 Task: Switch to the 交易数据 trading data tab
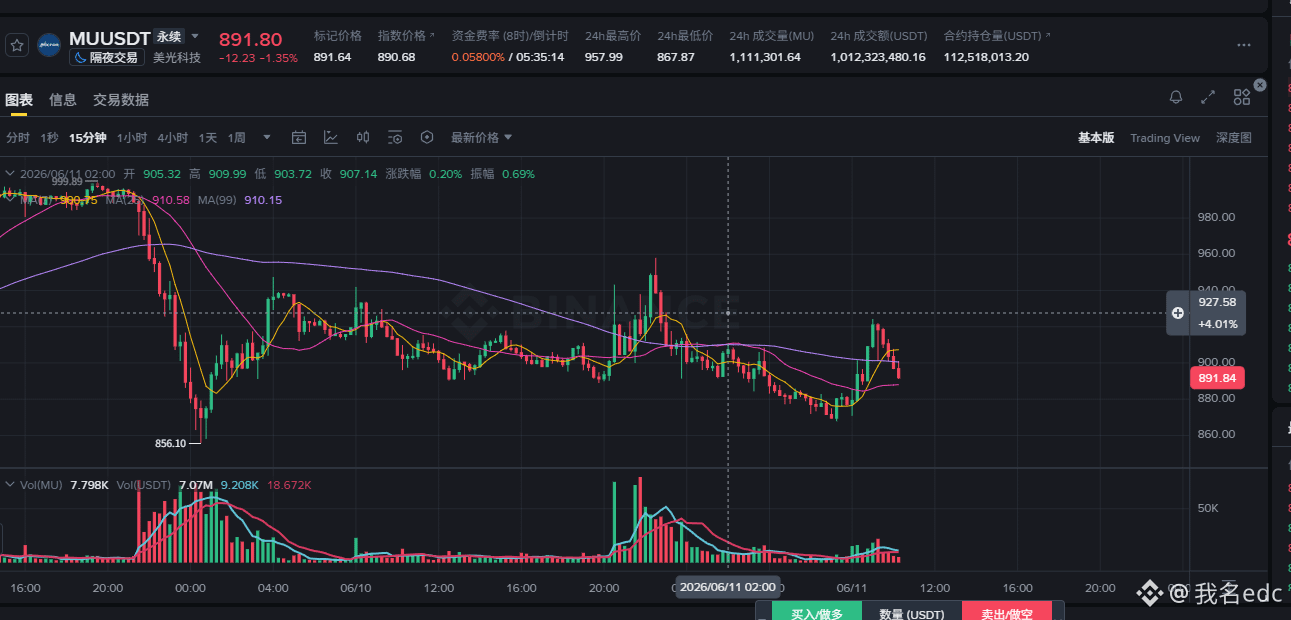click(121, 100)
